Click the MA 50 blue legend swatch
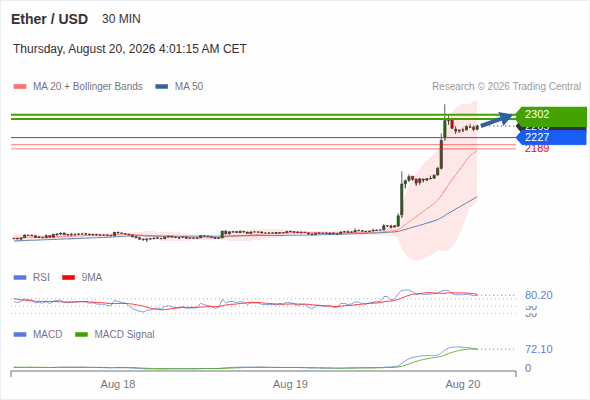The image size is (590, 400). click(162, 87)
